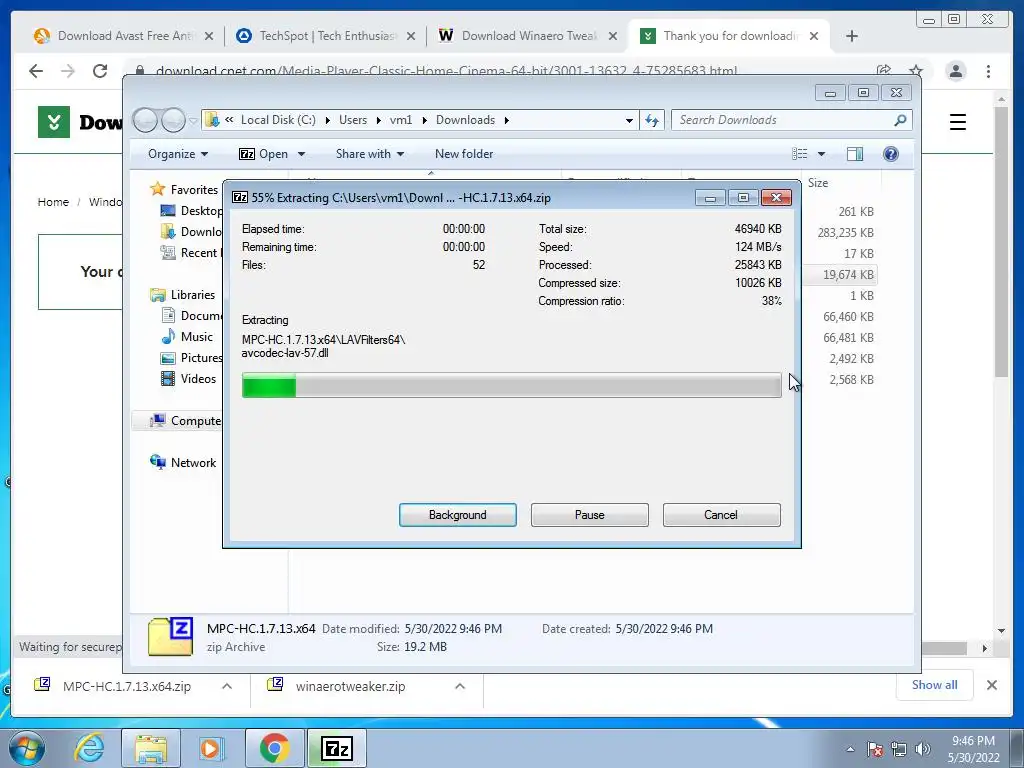Bookmark this page with the star icon
This screenshot has width=1024, height=768.
916,70
